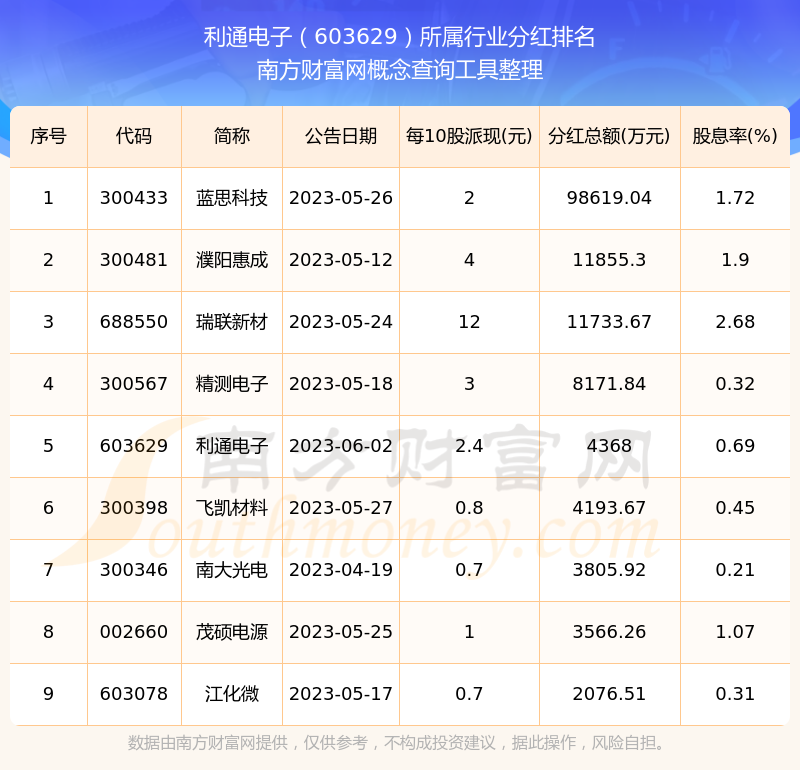
Task: Click dividend yield 0.21
Action: point(735,570)
